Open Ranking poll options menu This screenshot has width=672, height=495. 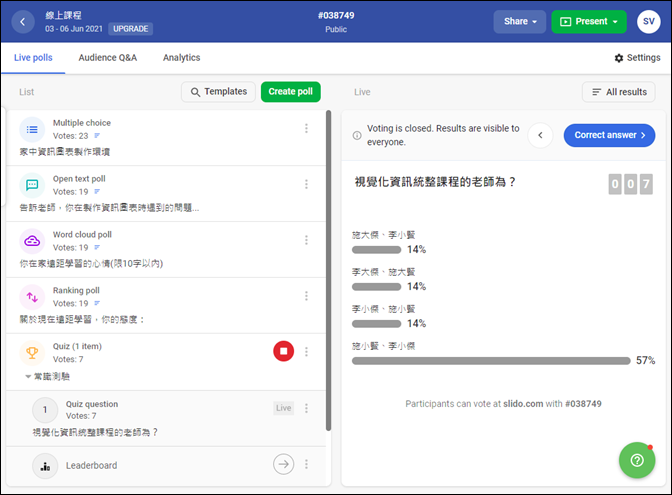(x=306, y=296)
